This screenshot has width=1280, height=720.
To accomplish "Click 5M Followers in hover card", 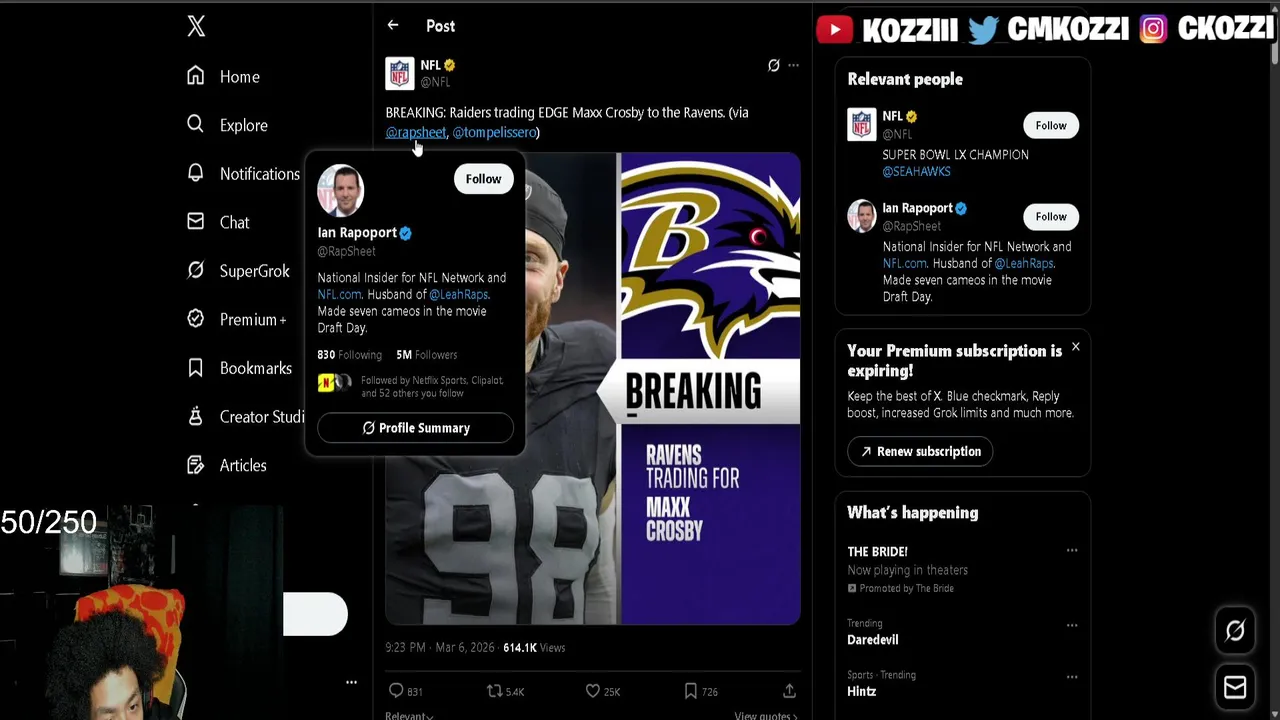I will point(427,355).
